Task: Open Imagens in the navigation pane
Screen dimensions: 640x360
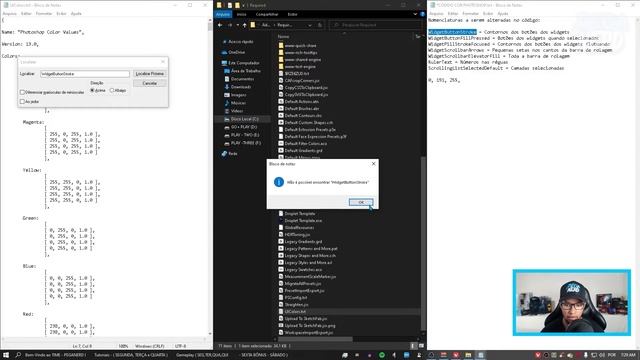Action: pyautogui.click(x=238, y=95)
